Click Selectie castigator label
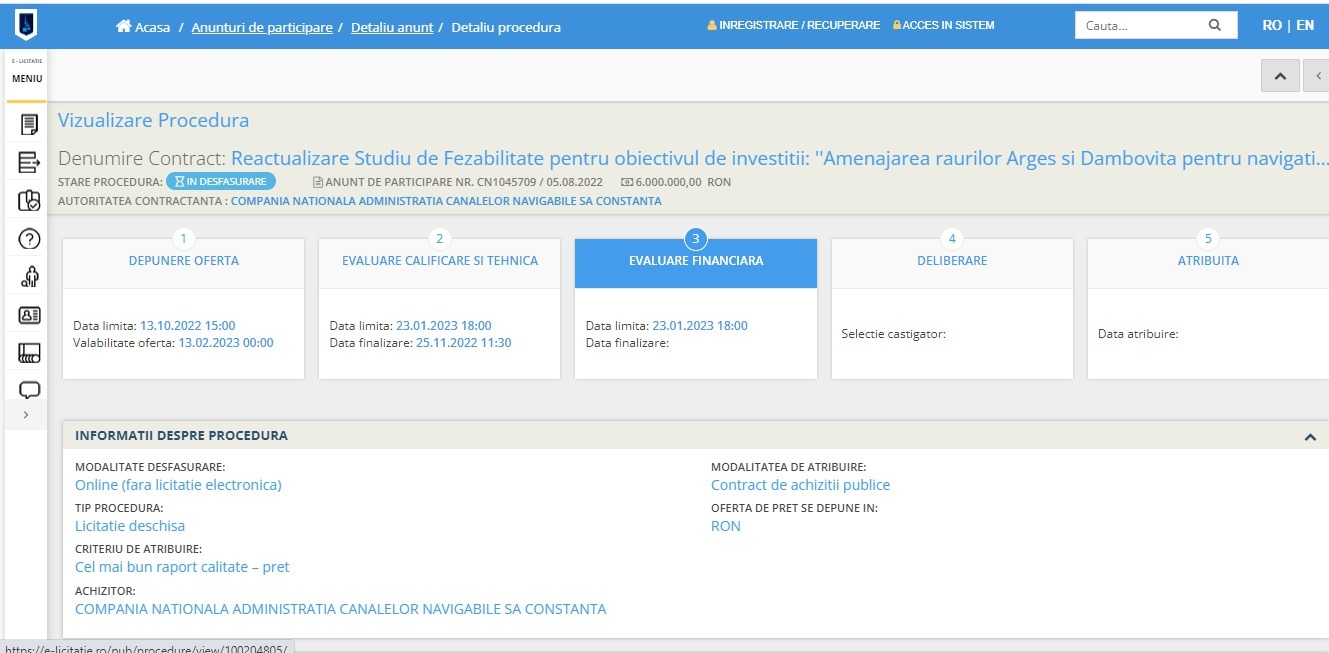 coord(894,334)
